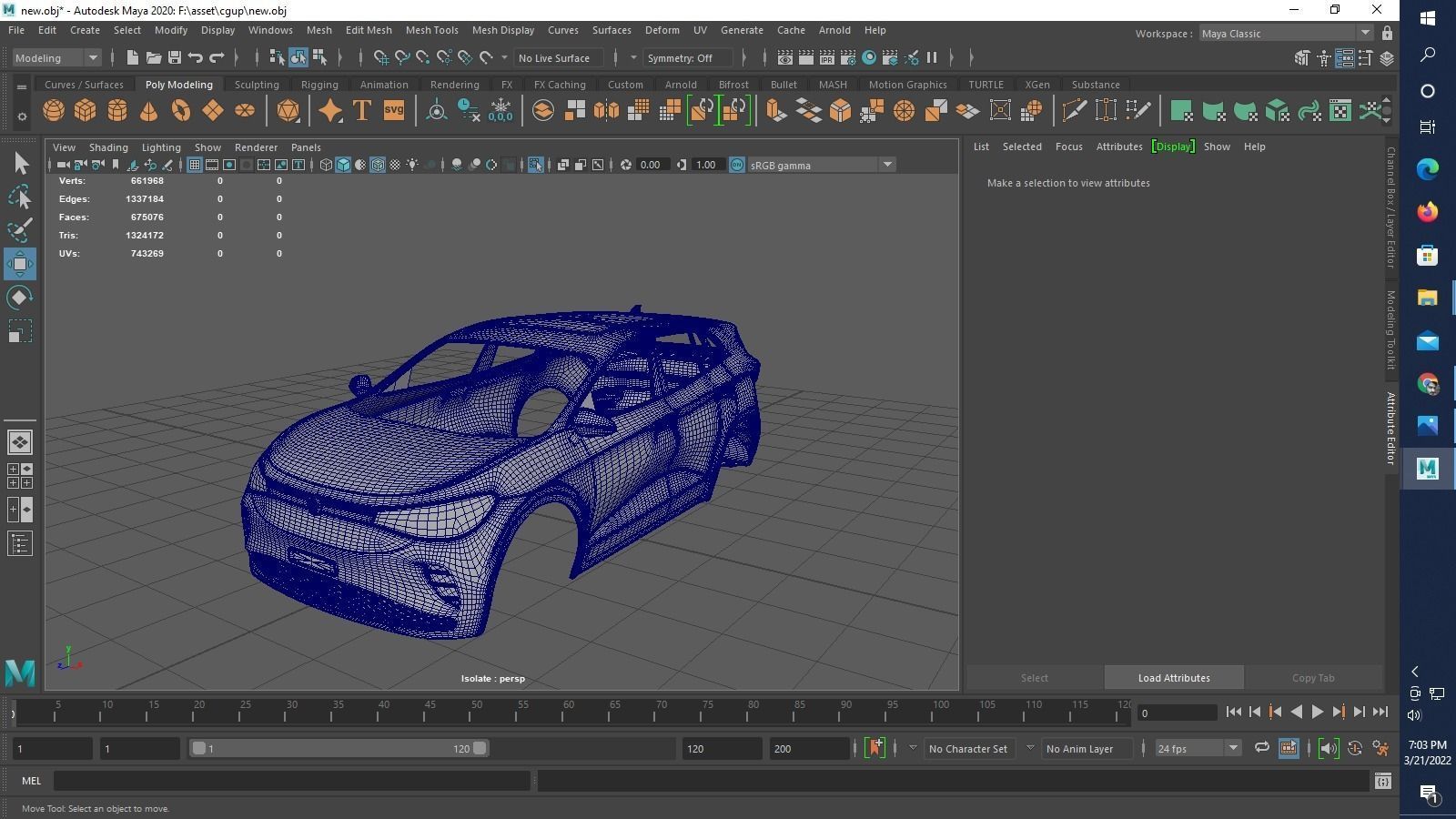Open the No Character Set dropdown arrow
1456x819 pixels.
tap(913, 748)
